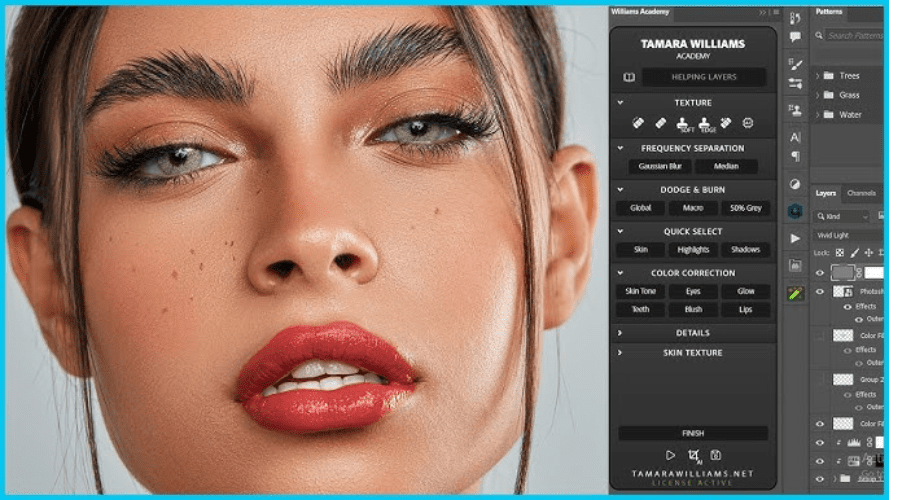Click the Skin Tone color correction button

641,292
